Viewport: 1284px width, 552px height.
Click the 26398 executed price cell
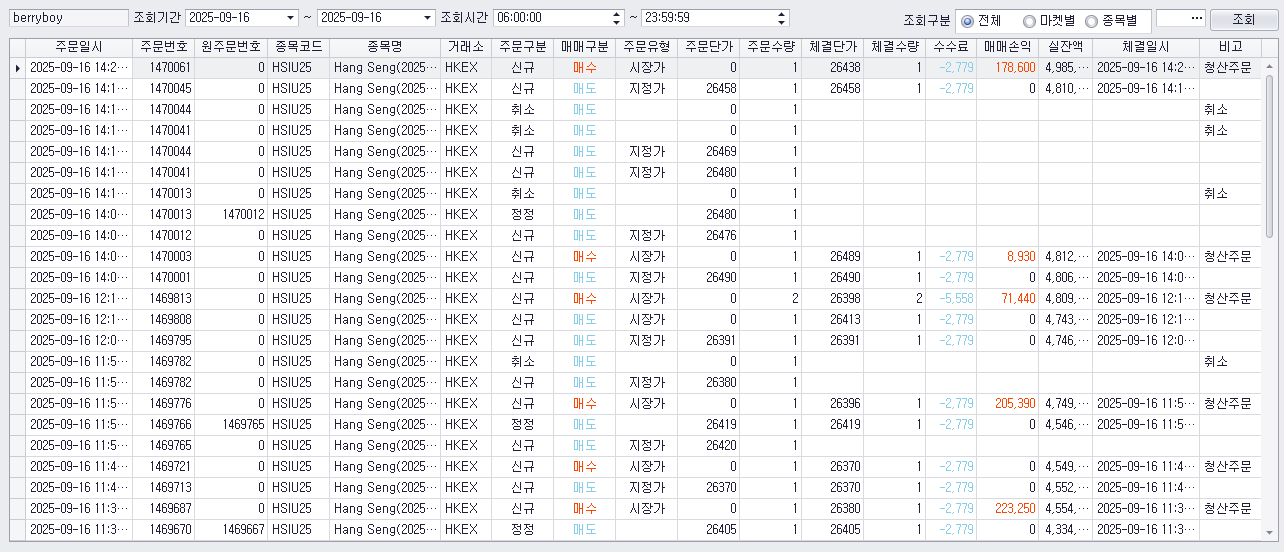tap(833, 298)
